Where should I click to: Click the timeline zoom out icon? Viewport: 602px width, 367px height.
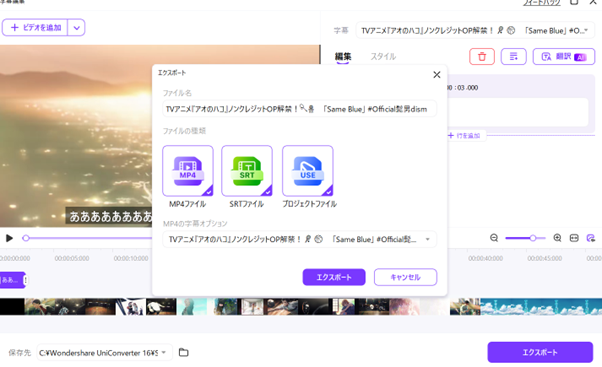tap(494, 238)
